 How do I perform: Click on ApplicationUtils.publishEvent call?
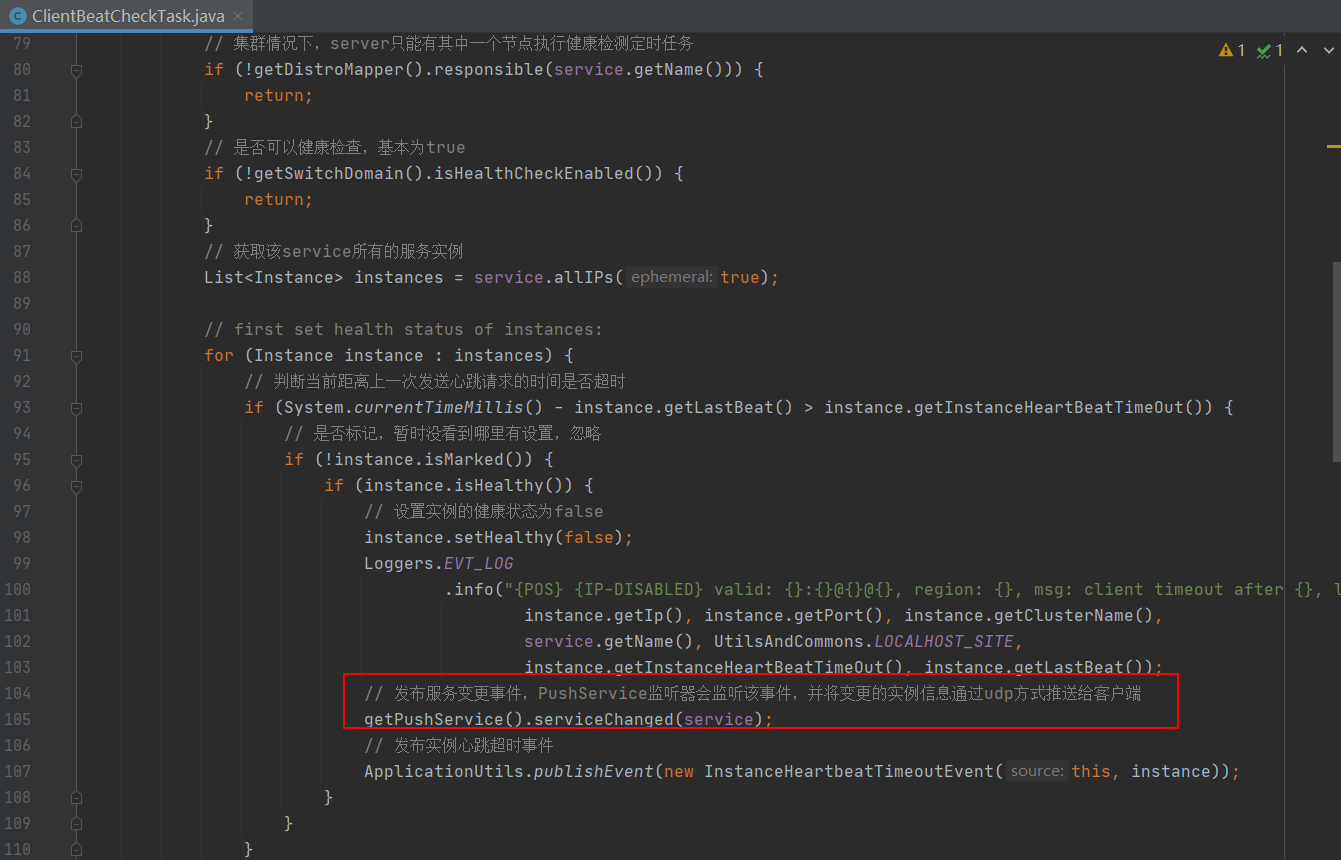point(508,771)
